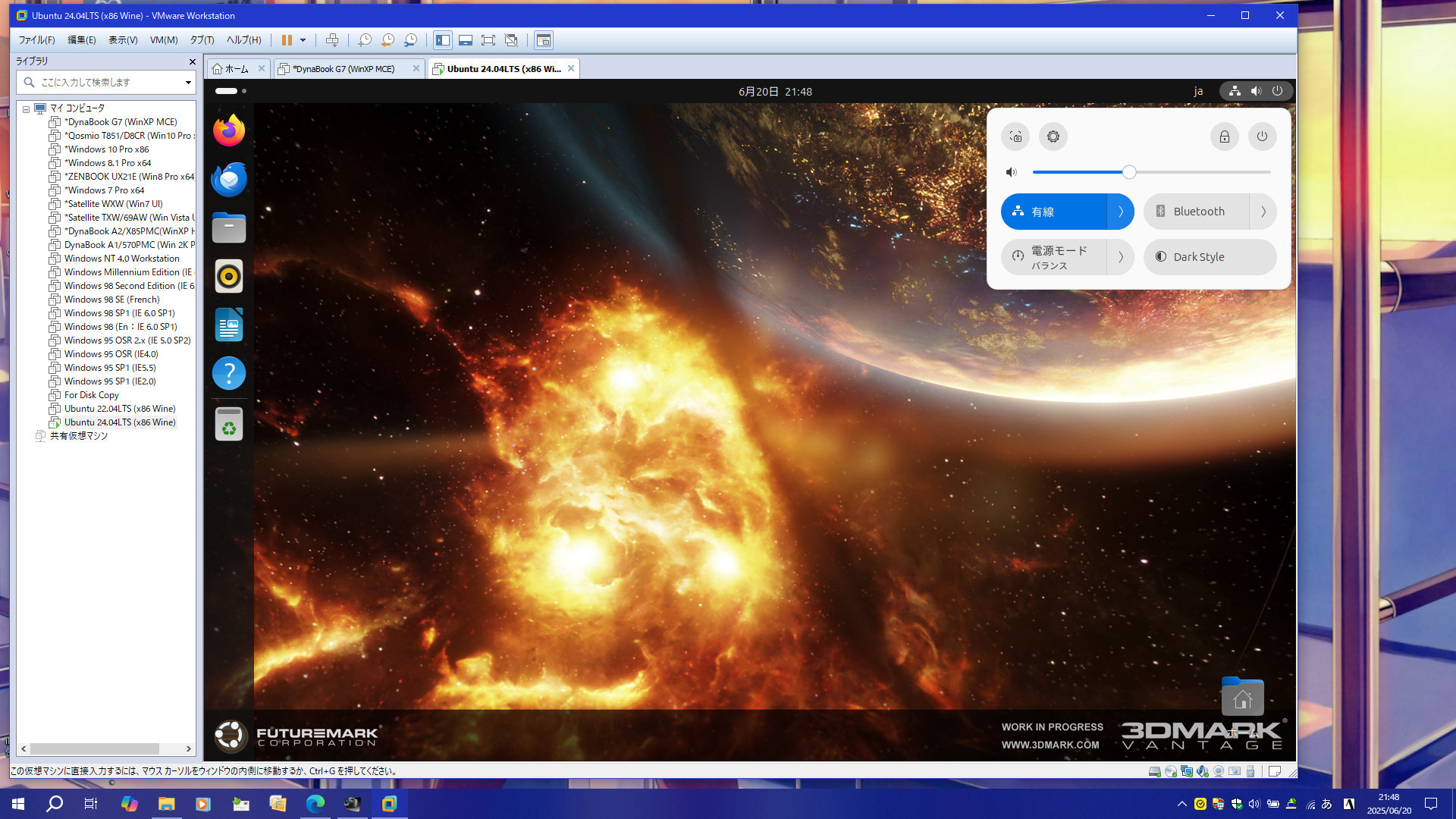This screenshot has height=819, width=1456.
Task: Take a snapshot of this virtual machine
Action: 365,40
